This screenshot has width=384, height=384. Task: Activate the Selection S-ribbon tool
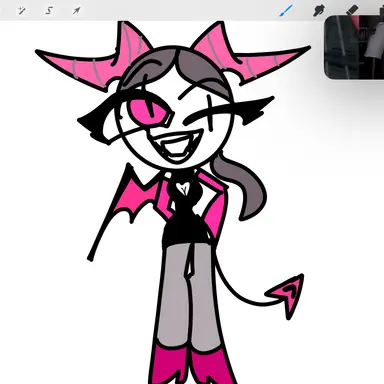[x=49, y=11]
